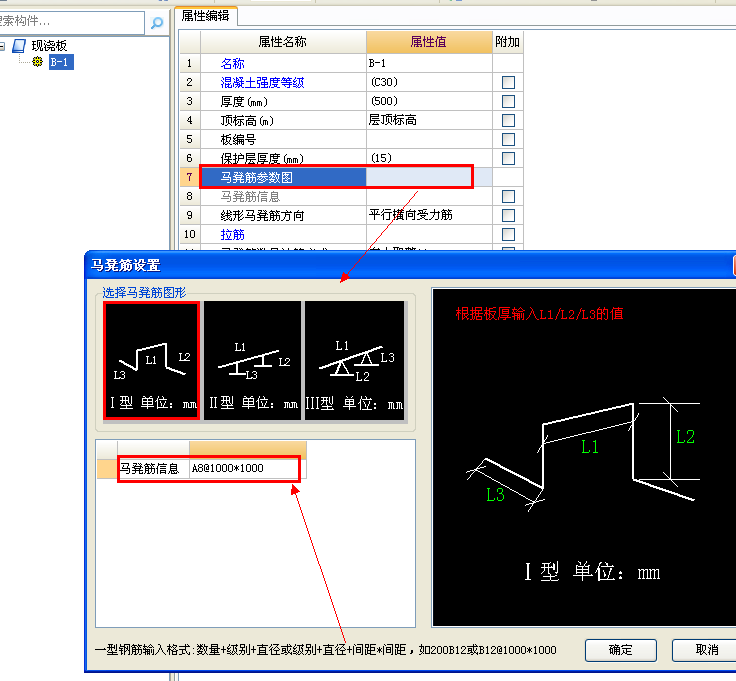Click the 板编号 property label
This screenshot has width=736, height=681.
tap(238, 139)
